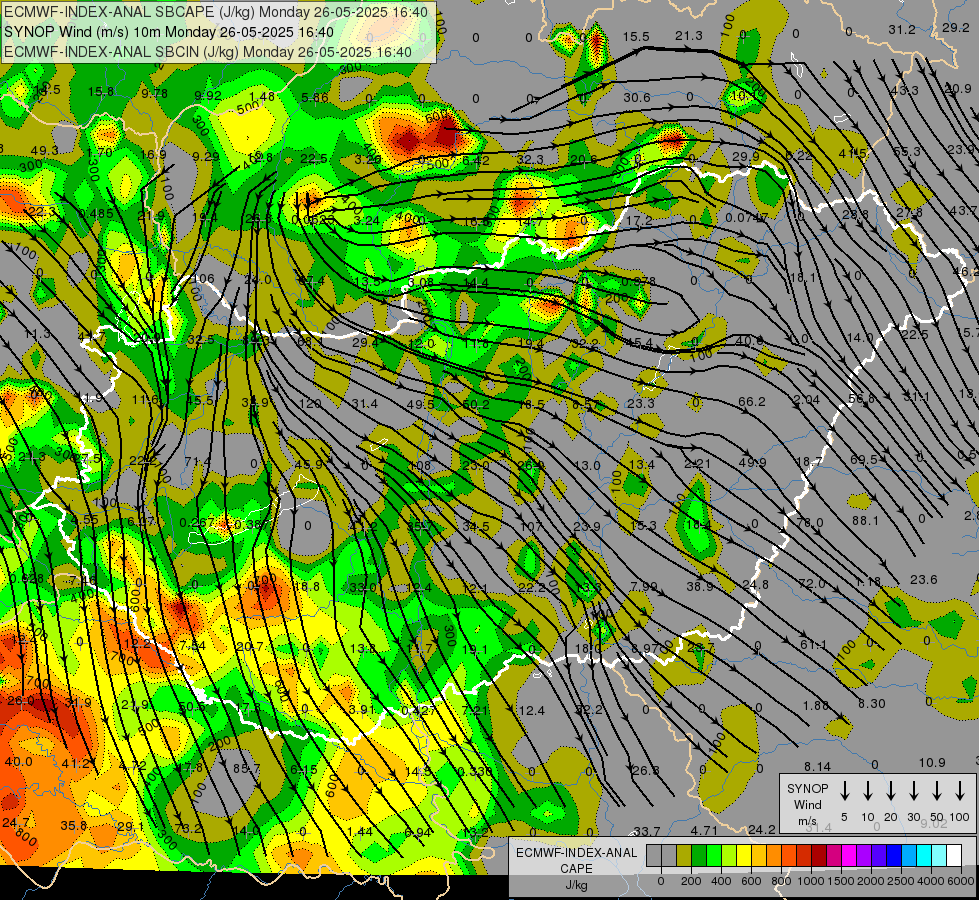Click the map value '35.8'
979x900 pixels.
coord(74,825)
